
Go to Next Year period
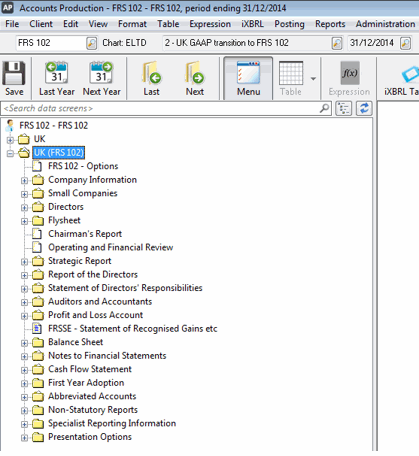pyautogui.click(x=102, y=79)
